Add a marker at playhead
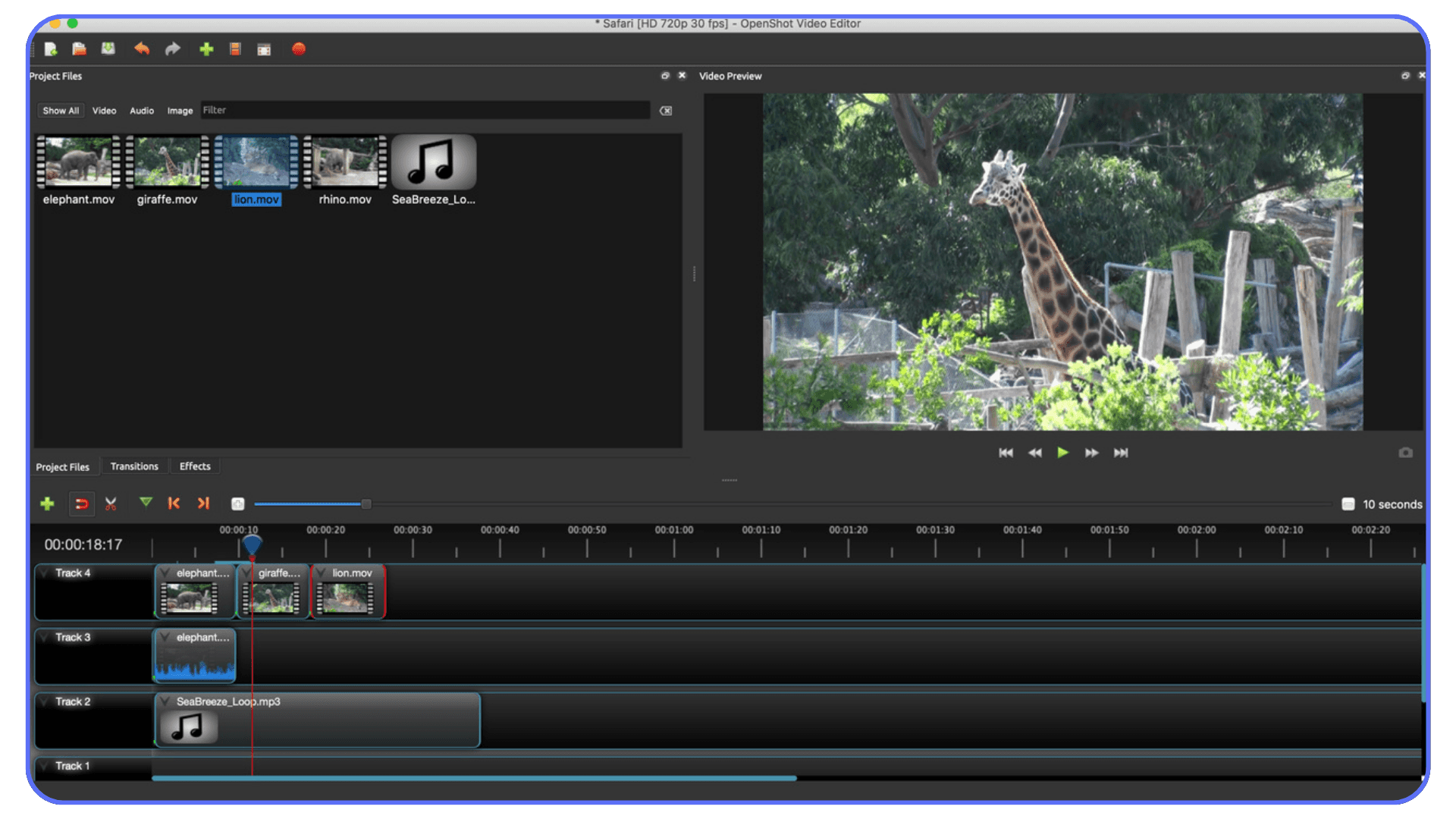This screenshot has width=1456, height=819. coord(146,502)
